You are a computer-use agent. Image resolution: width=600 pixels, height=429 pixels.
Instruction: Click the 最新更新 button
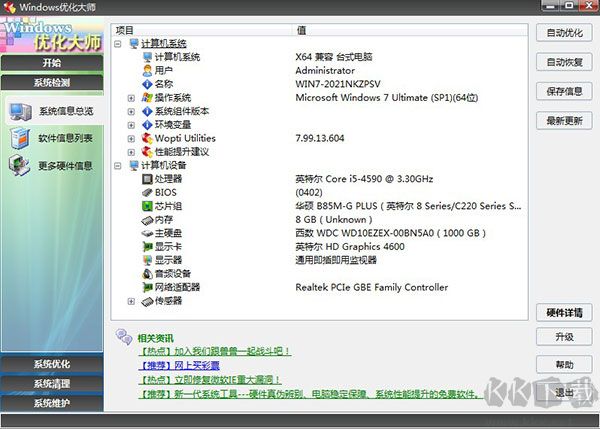(x=564, y=121)
